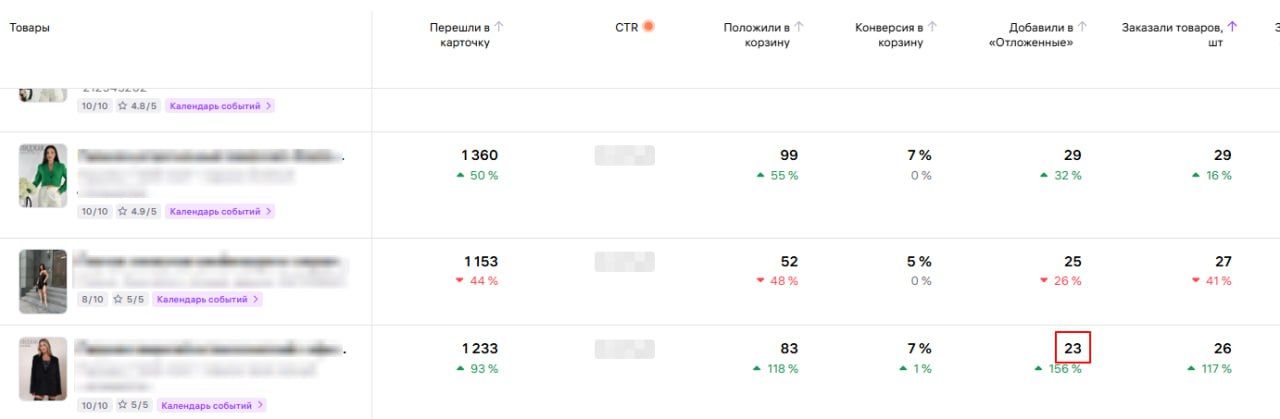Screen dimensions: 1280x419
Task: Sort by the "Конверсия в корзину" arrow icon
Action: 930,27
